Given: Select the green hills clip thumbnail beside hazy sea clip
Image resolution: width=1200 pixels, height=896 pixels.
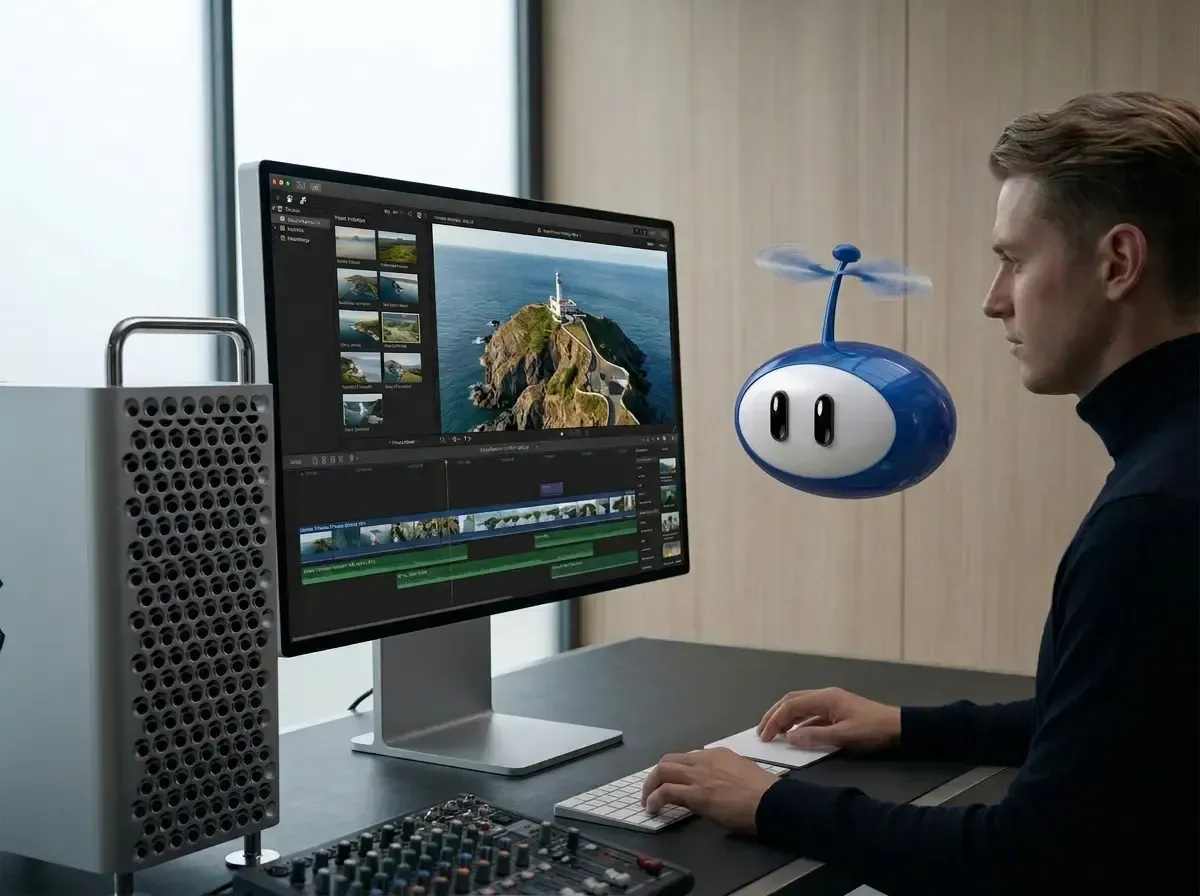Looking at the screenshot, I should coord(397,248).
